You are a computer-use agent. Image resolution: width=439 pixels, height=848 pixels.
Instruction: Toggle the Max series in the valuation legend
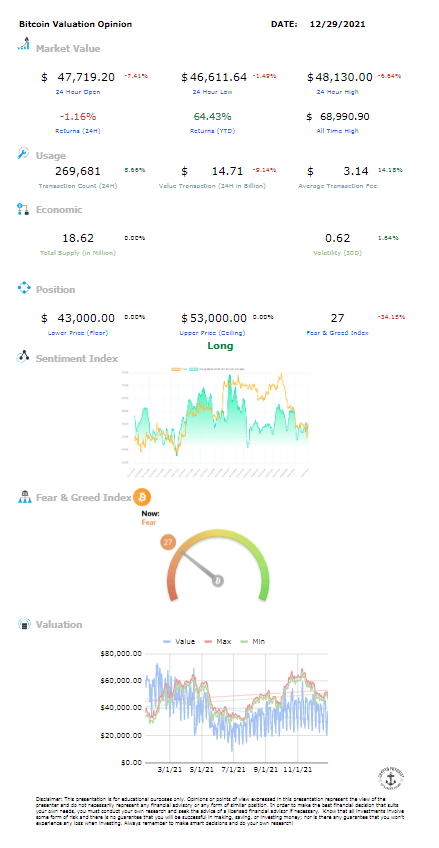(217, 641)
